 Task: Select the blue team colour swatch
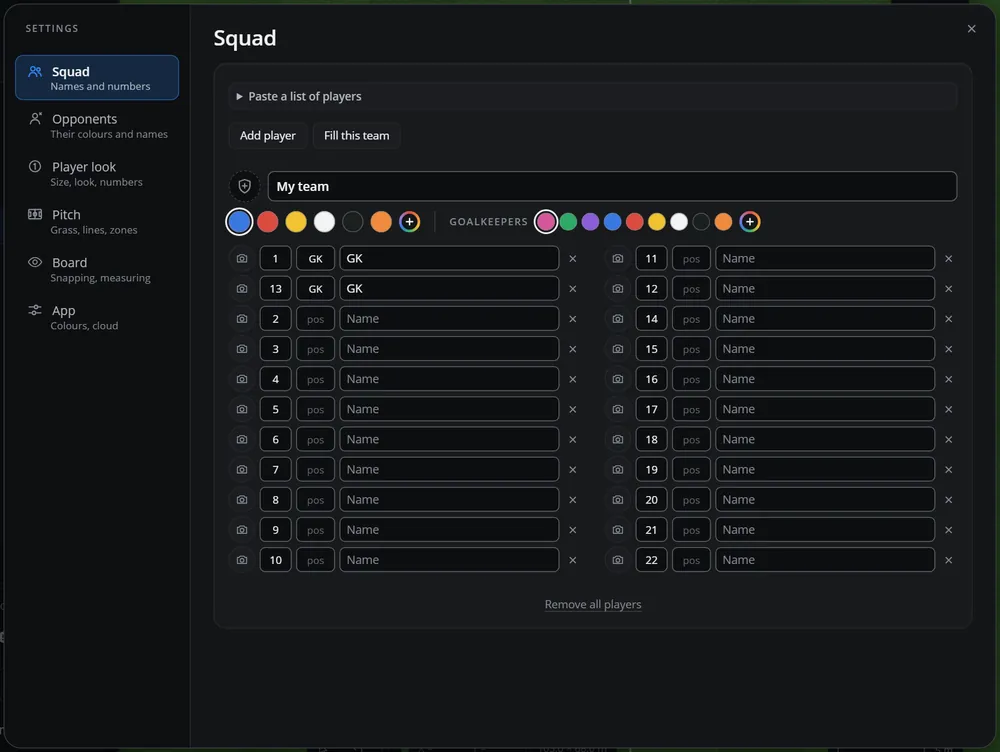tap(239, 222)
